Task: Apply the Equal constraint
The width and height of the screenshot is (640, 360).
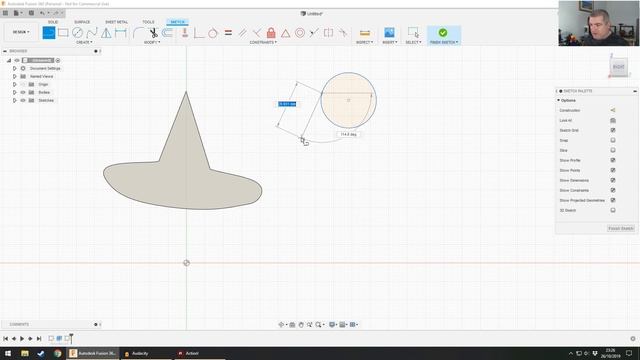Action: (228, 33)
